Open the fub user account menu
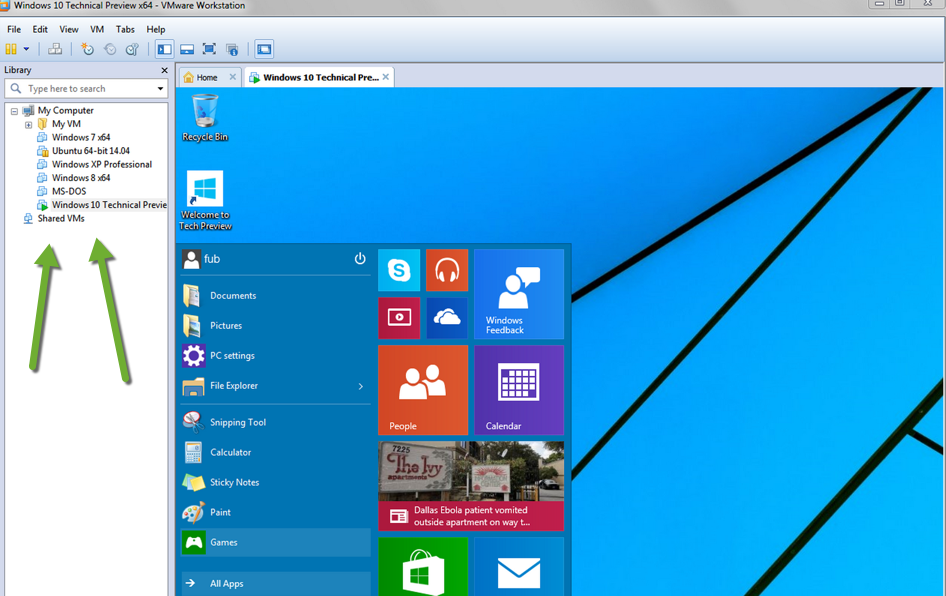Viewport: 946px width, 596px height. pos(202,259)
